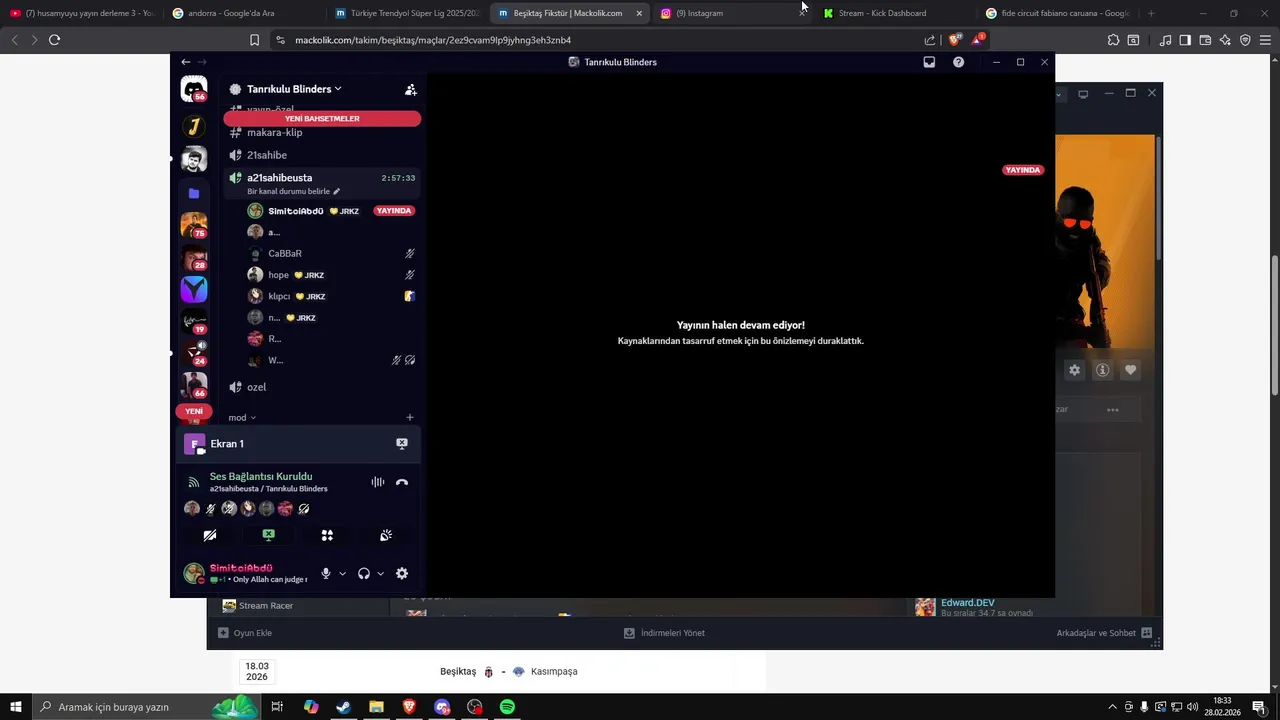This screenshot has width=1280, height=720.
Task: Select CaBBaR in voice channel list
Action: pos(332,254)
